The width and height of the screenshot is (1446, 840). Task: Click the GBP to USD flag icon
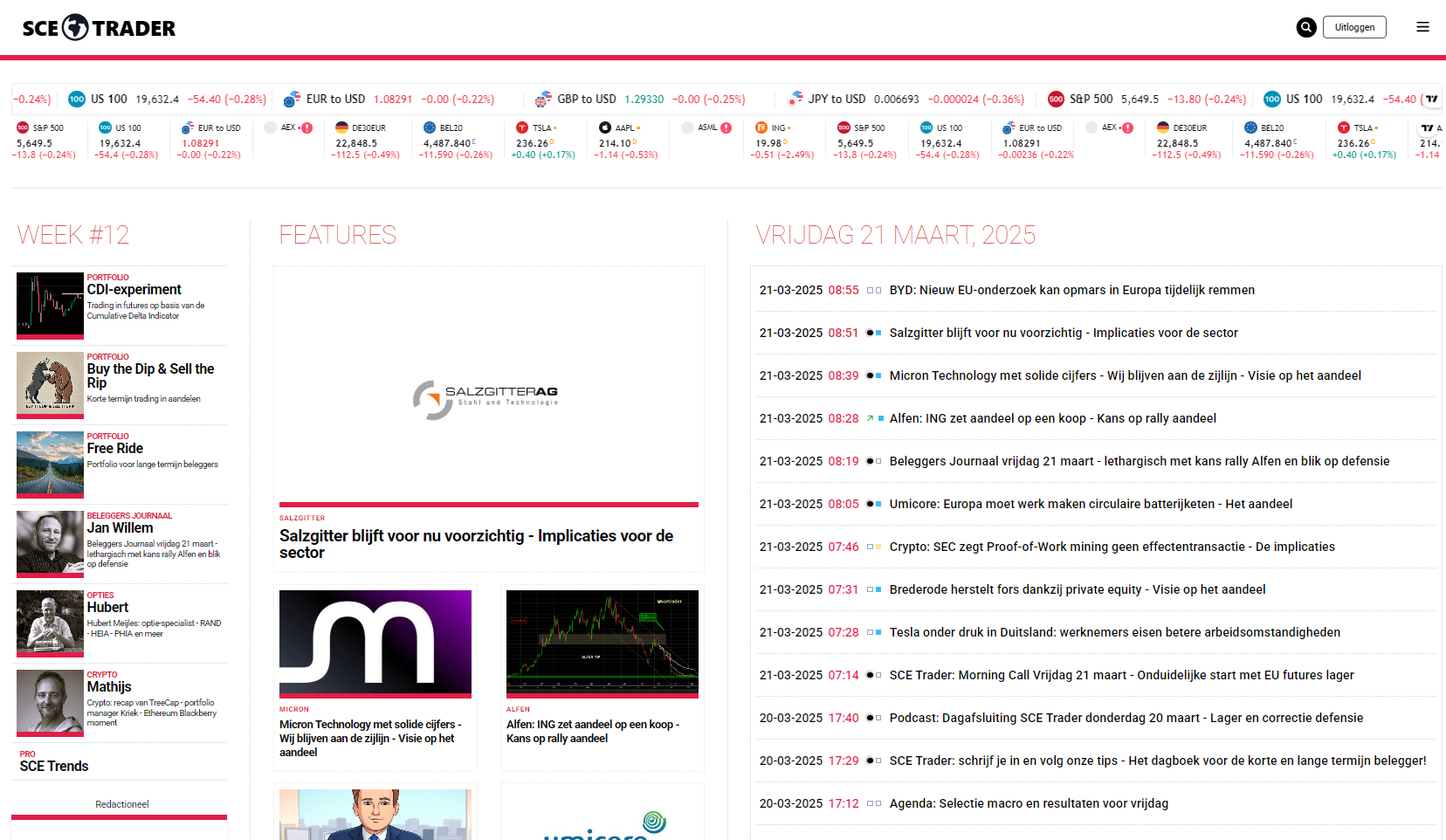point(543,99)
